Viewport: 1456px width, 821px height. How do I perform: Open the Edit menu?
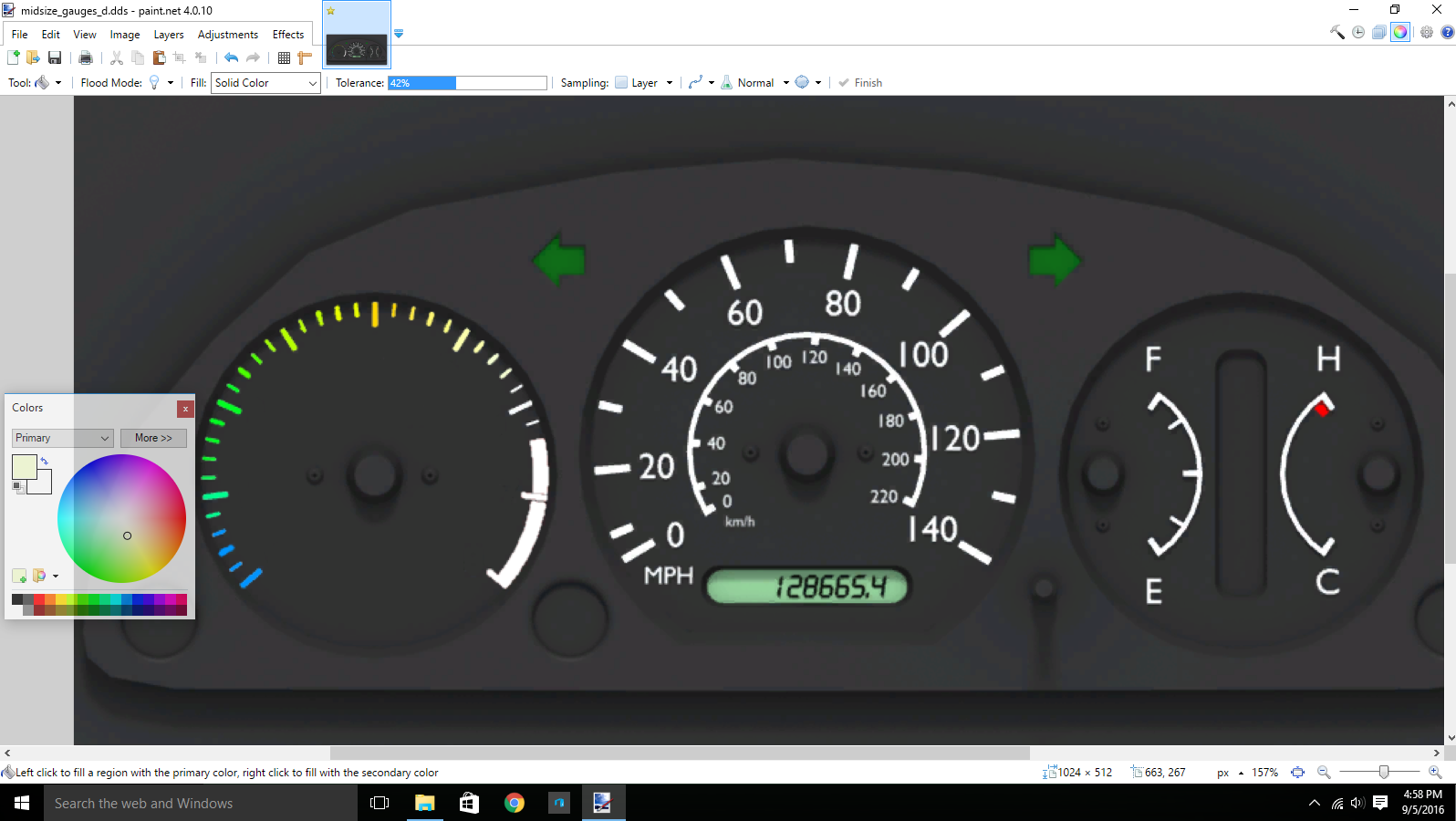pyautogui.click(x=51, y=35)
